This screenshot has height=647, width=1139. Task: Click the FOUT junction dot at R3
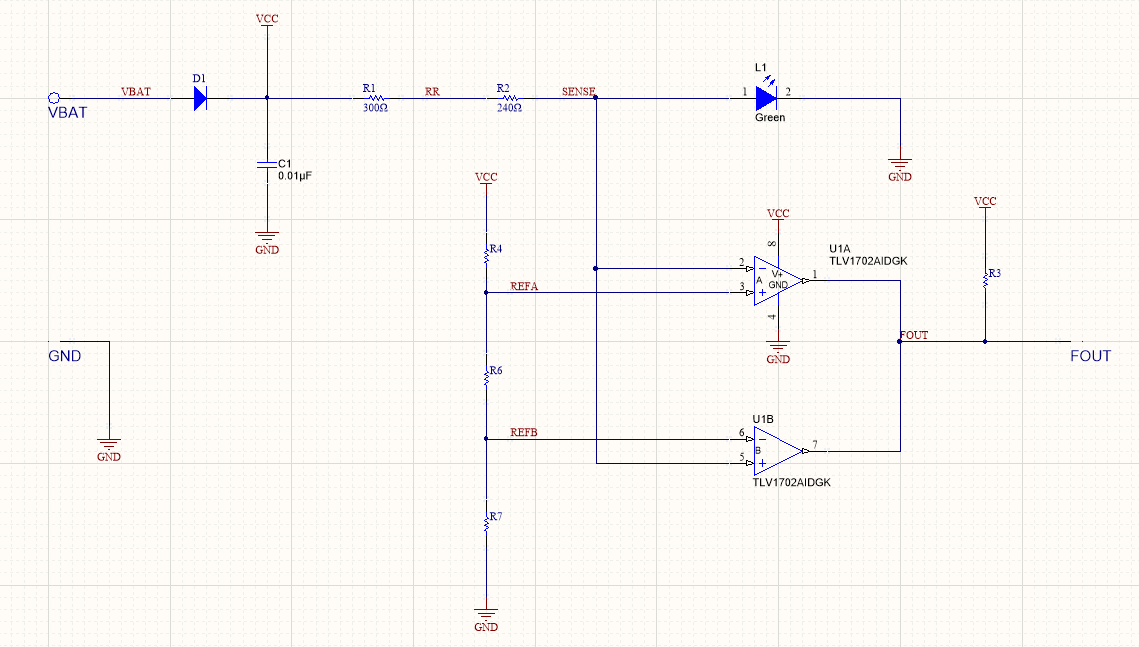tap(985, 341)
